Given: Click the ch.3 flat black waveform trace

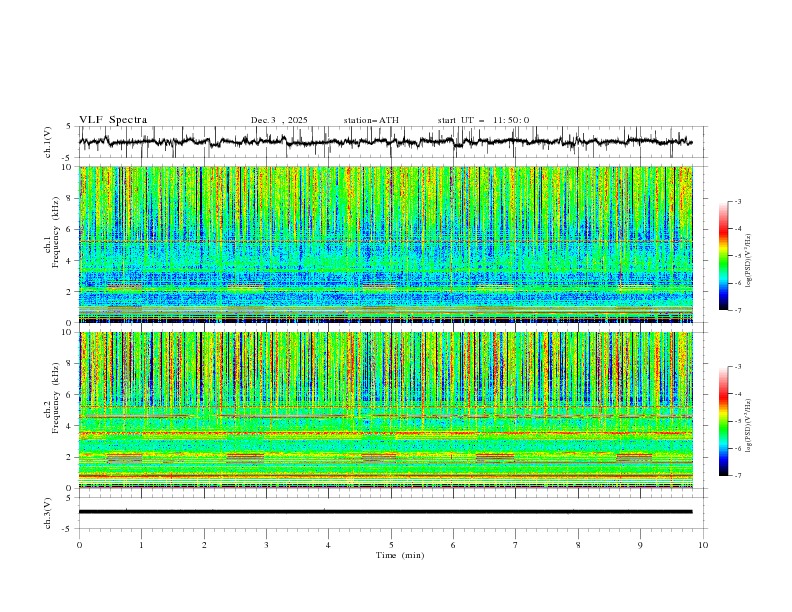Looking at the screenshot, I should click(390, 512).
